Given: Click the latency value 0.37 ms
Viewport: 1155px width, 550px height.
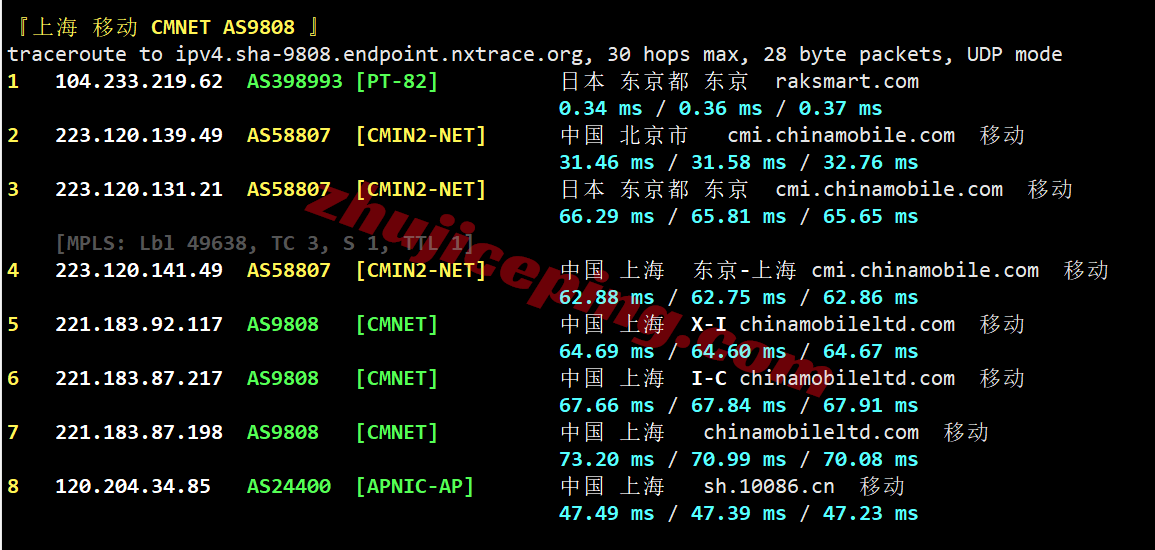Looking at the screenshot, I should pyautogui.click(x=840, y=108).
